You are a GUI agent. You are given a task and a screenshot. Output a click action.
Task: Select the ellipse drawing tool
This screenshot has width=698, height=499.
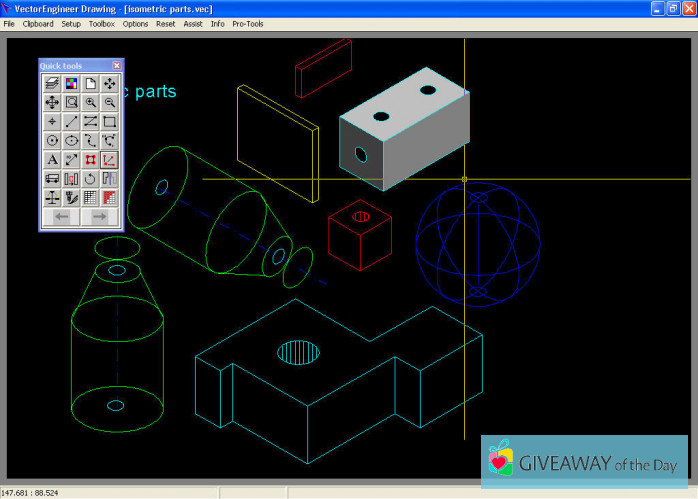(71, 140)
